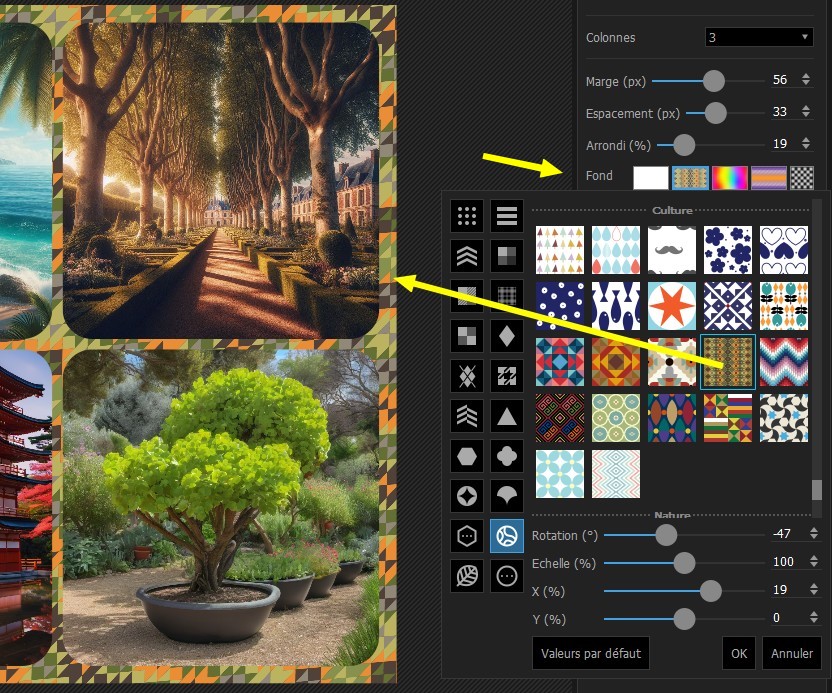This screenshot has height=693, width=832.
Task: Click the pattern list scrollbar
Action: tap(817, 489)
